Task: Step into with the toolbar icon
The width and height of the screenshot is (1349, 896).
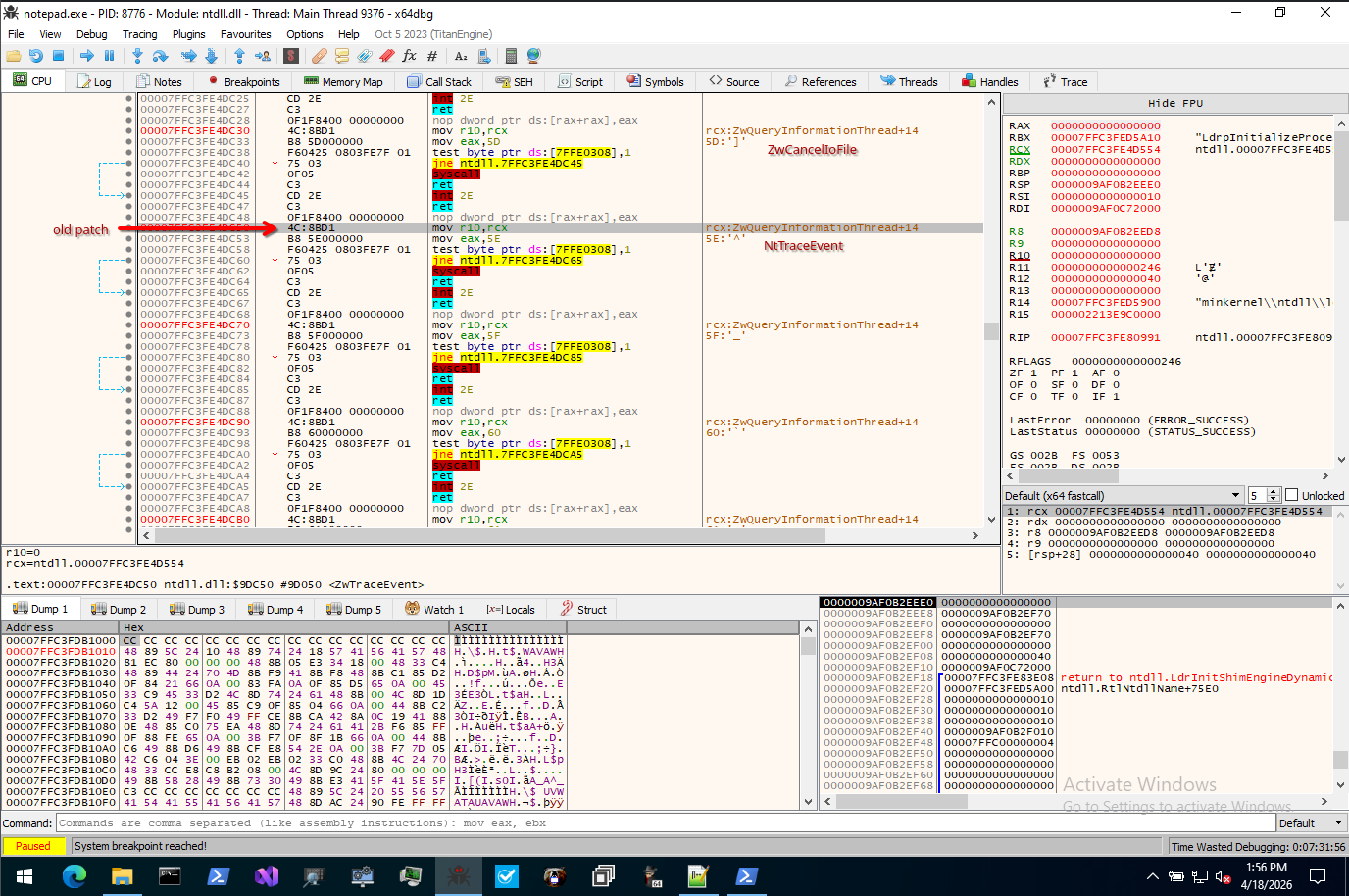Action: point(137,56)
